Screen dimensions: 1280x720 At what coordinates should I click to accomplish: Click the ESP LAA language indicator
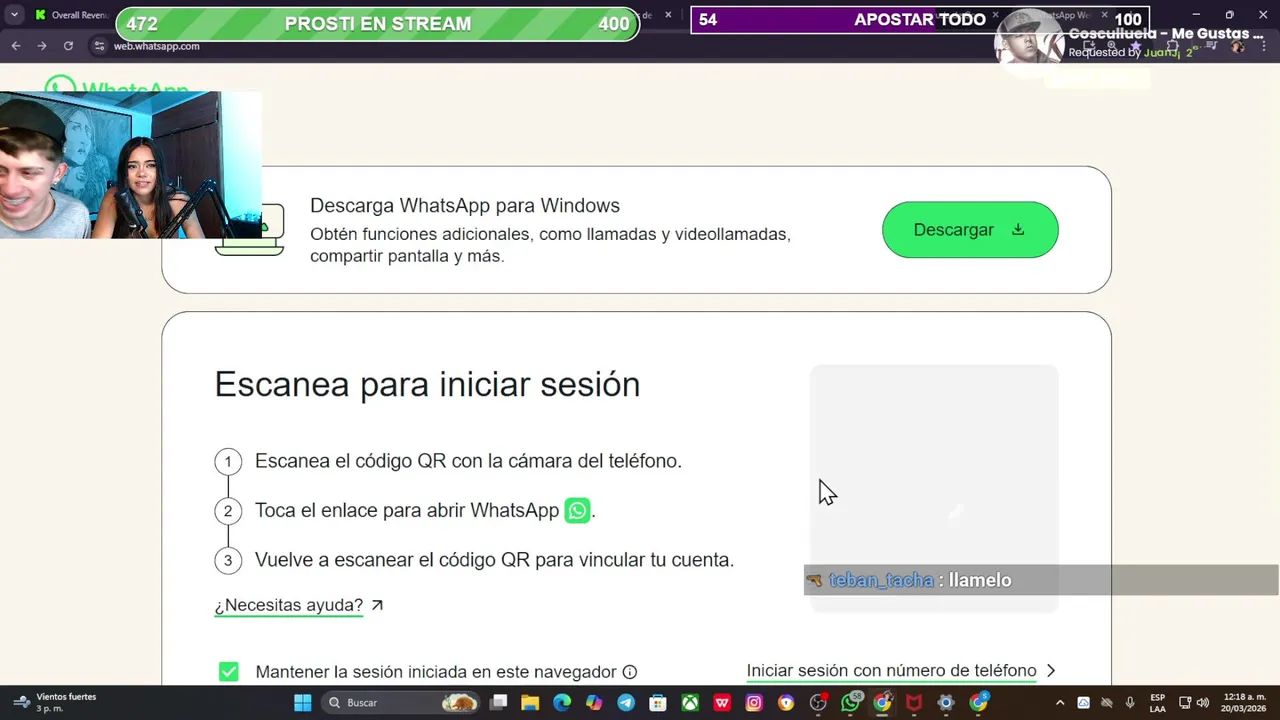coord(1158,703)
